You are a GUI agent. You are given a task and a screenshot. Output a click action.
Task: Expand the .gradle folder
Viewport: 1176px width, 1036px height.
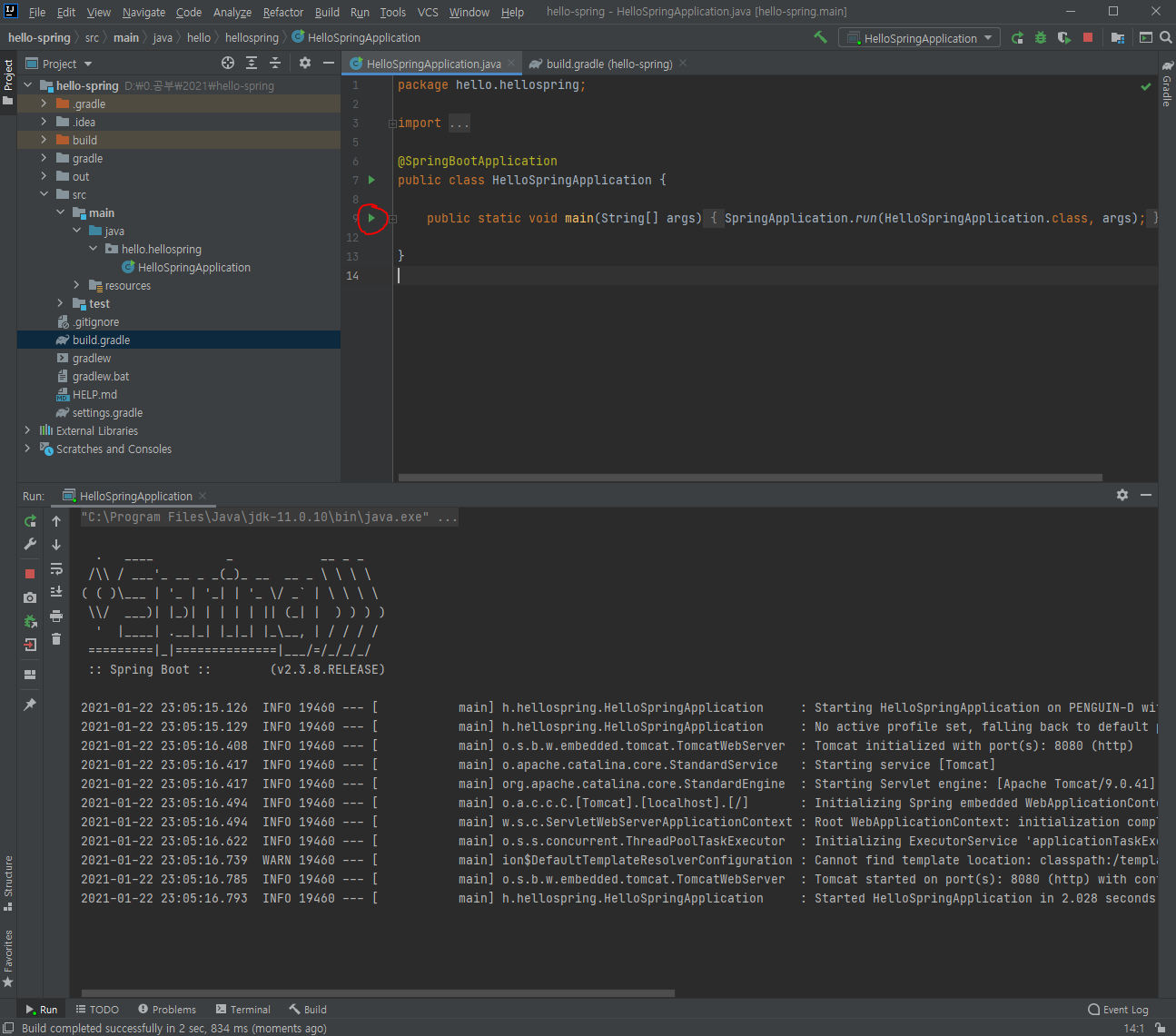click(x=44, y=104)
